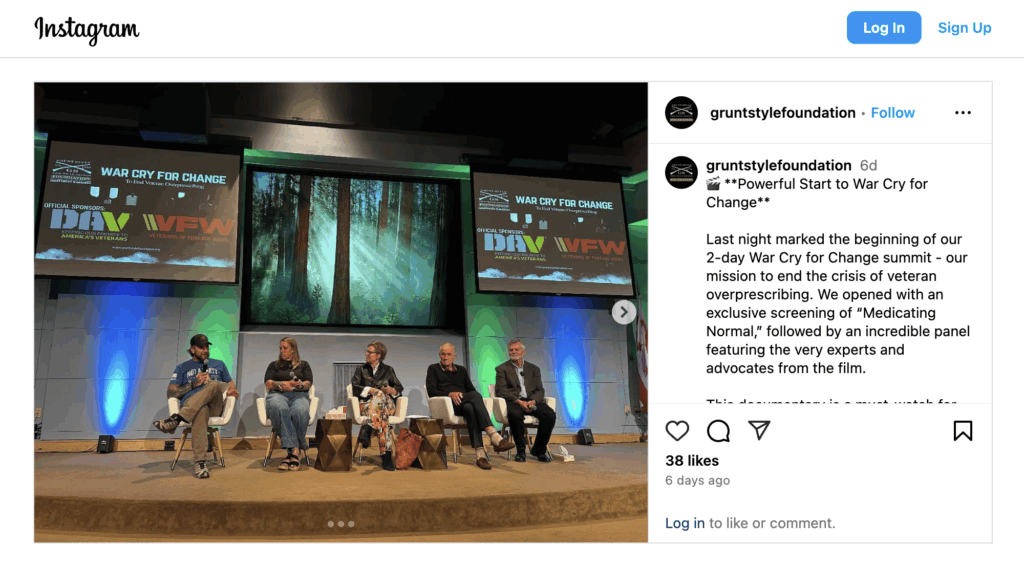Follow the gruntstylefoundation account
The width and height of the screenshot is (1024, 567).
(893, 112)
